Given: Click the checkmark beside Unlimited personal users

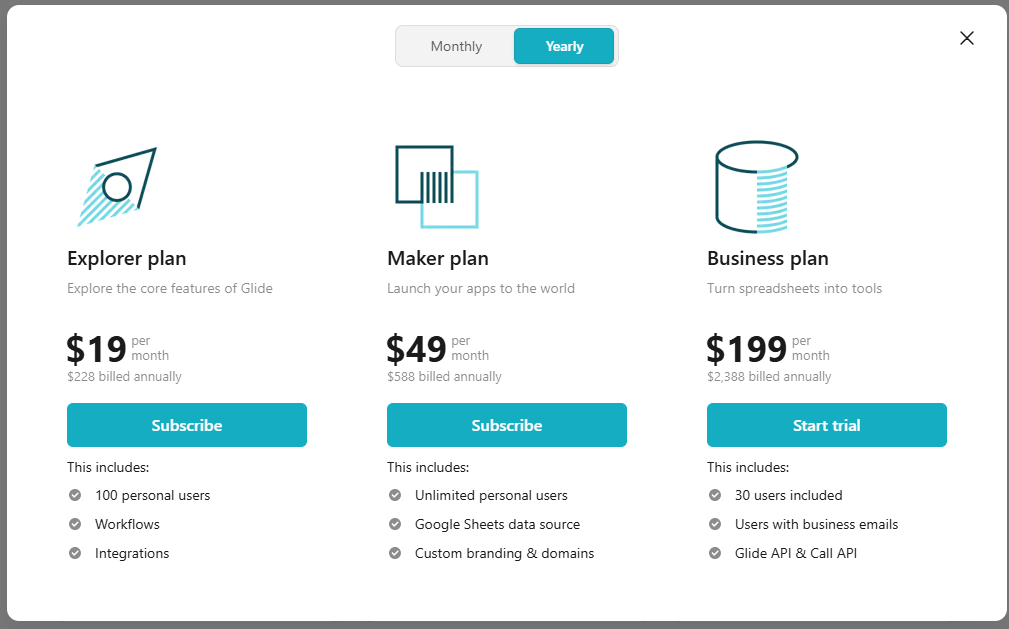Looking at the screenshot, I should click(393, 495).
